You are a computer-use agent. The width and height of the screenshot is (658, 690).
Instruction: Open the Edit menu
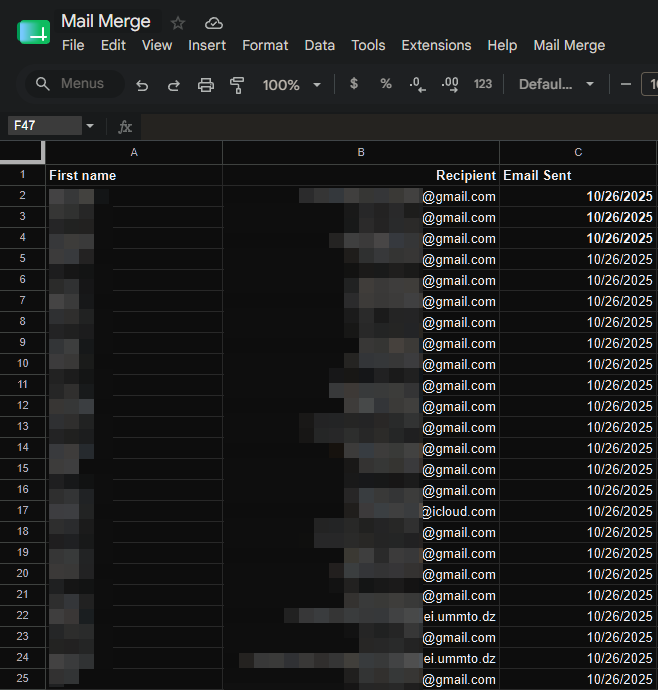[113, 45]
